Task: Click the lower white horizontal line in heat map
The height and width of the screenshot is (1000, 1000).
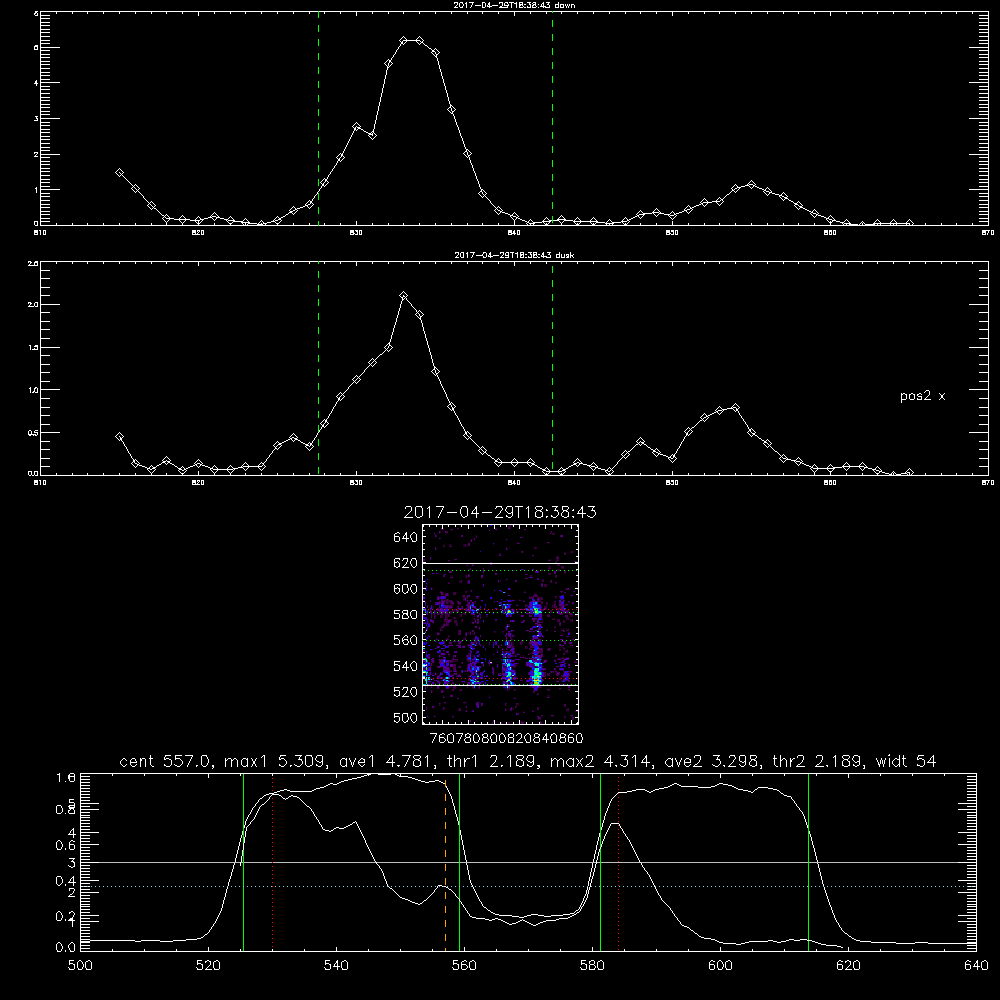Action: tap(501, 686)
